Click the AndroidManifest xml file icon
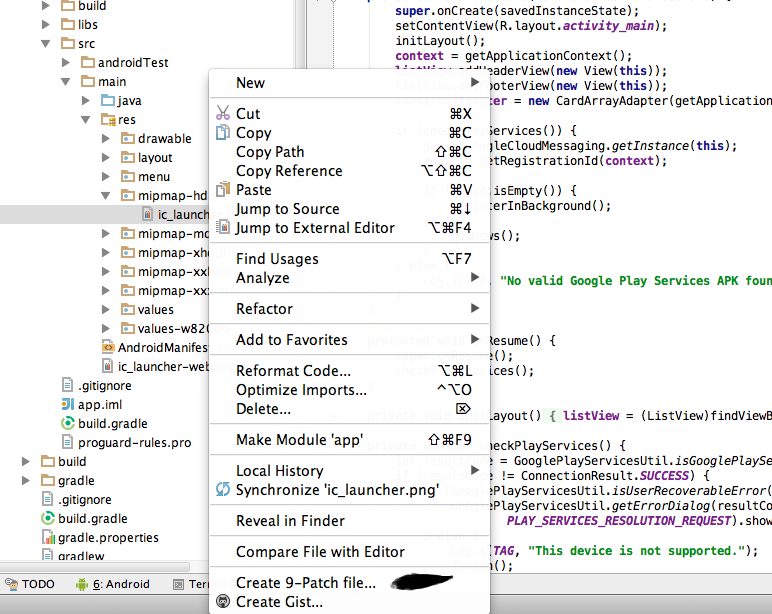772x614 pixels. tap(108, 348)
